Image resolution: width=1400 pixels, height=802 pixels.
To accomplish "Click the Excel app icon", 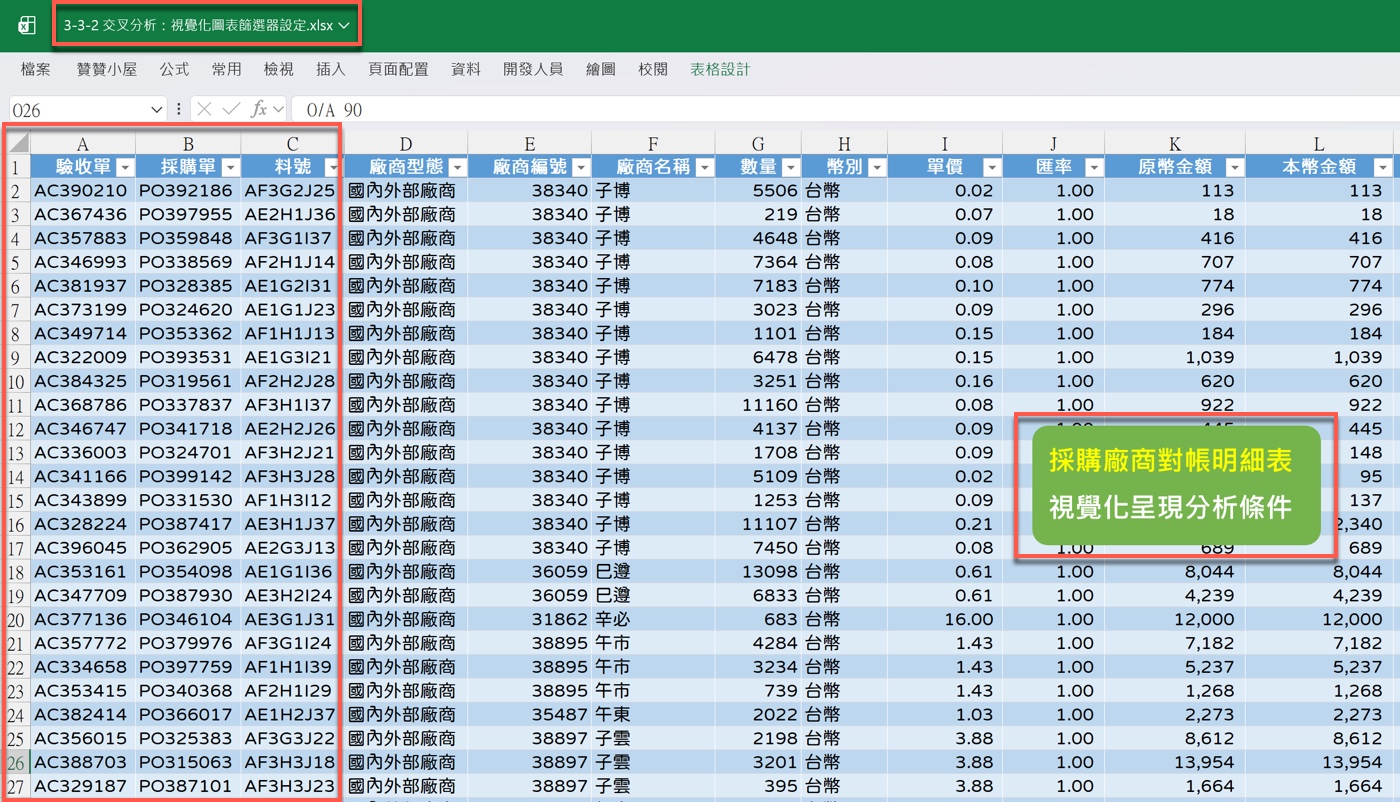I will [x=27, y=26].
